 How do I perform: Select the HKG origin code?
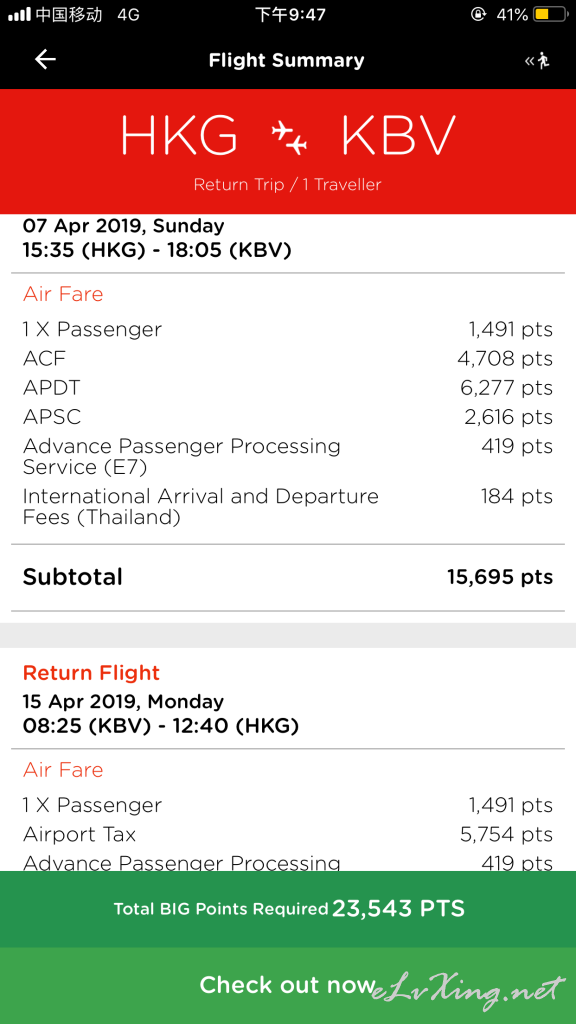click(x=179, y=136)
